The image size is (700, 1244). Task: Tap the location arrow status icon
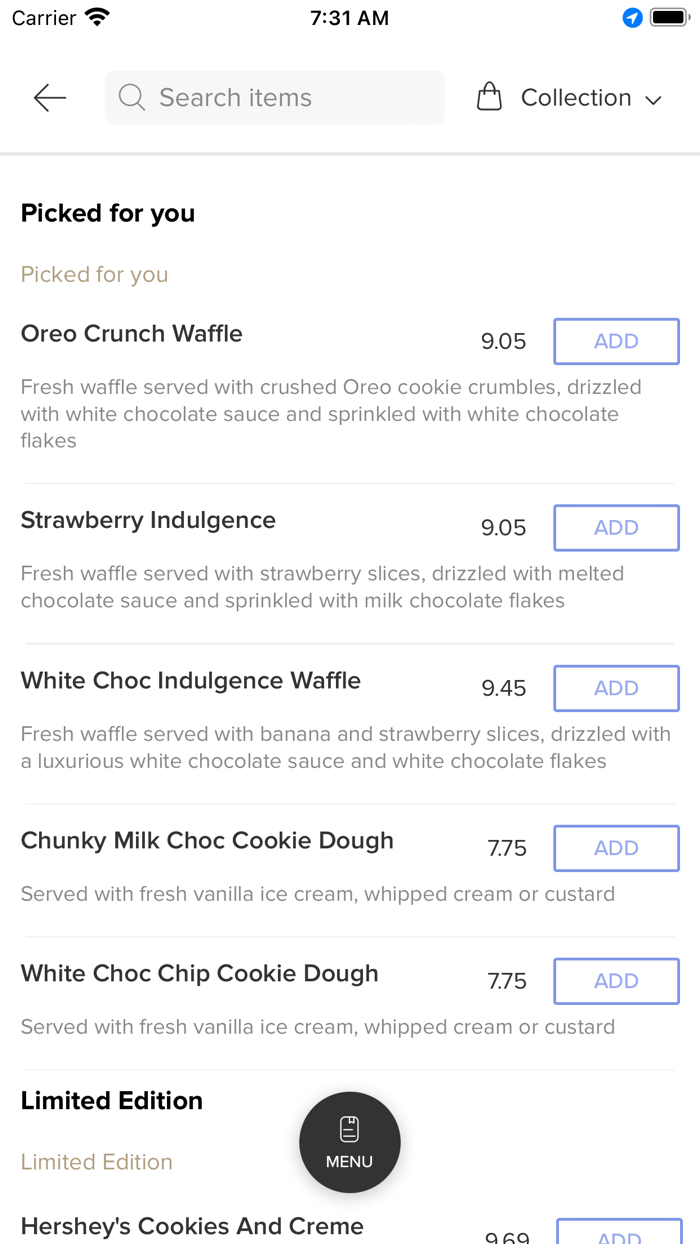632,18
